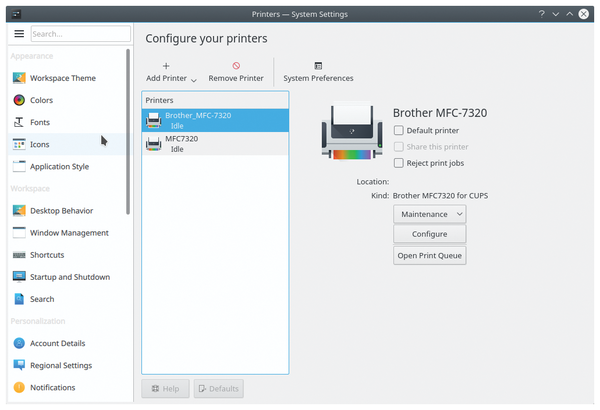Click the sidebar vertical scrollbar
The height and width of the screenshot is (410, 600).
128,132
